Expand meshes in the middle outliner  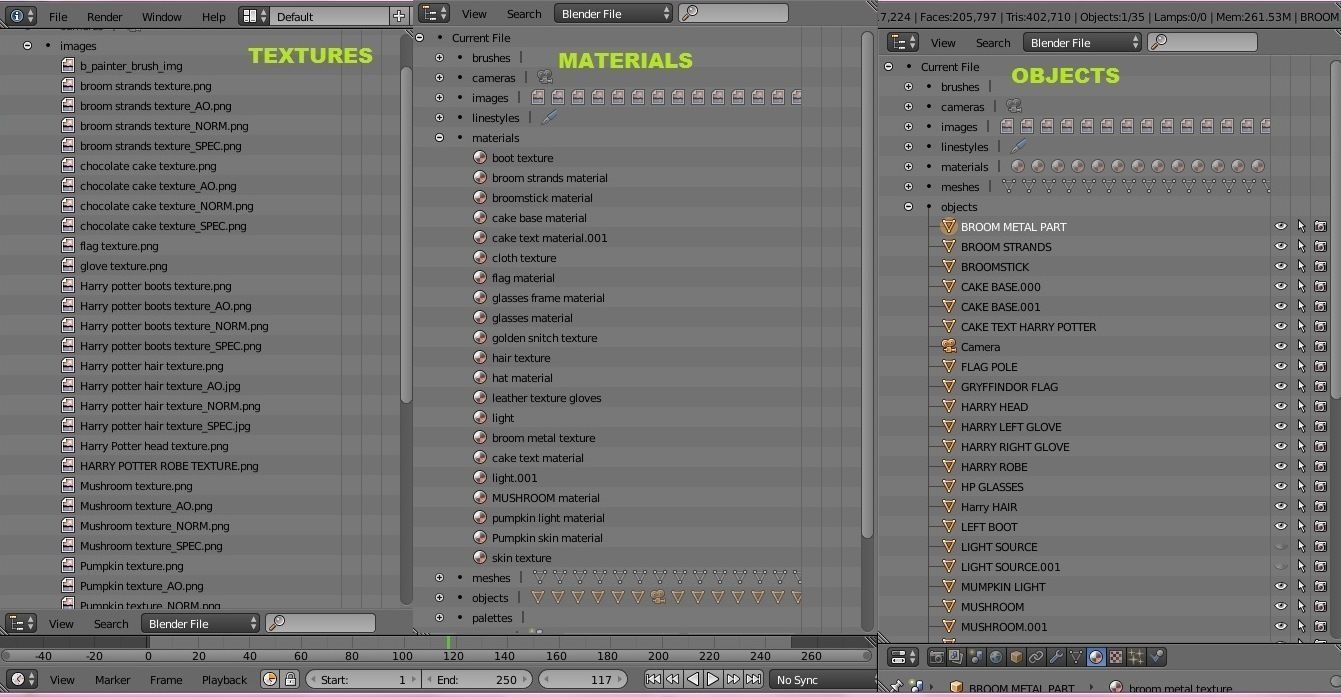click(439, 578)
